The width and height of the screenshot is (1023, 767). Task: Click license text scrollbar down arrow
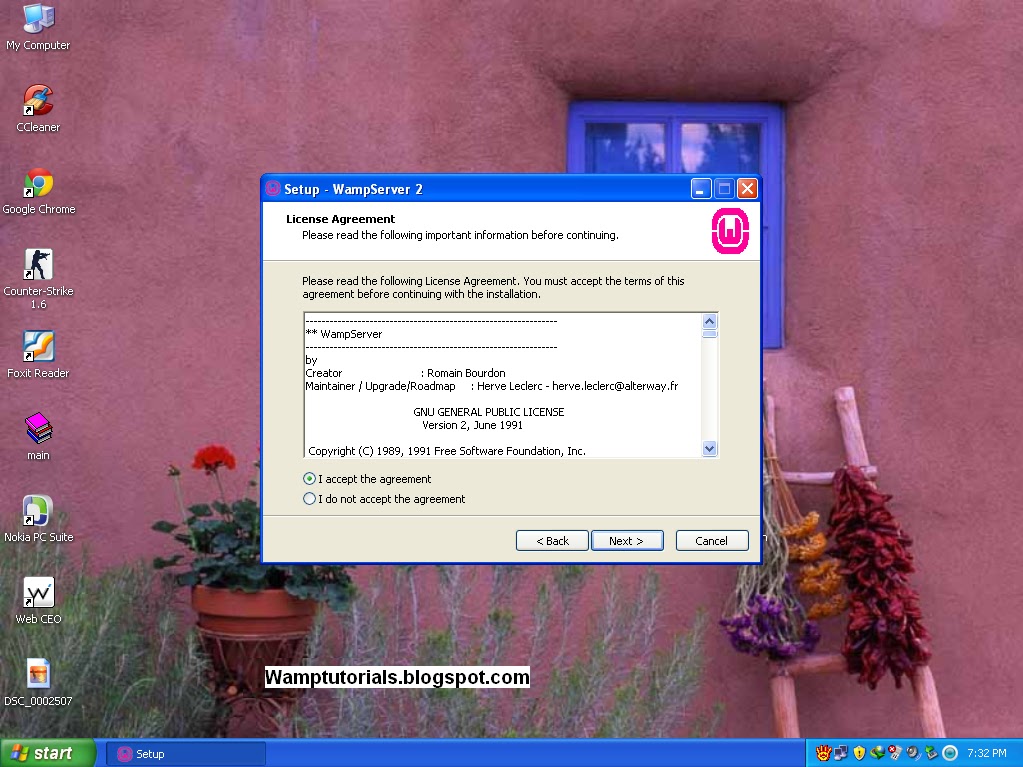click(x=710, y=448)
